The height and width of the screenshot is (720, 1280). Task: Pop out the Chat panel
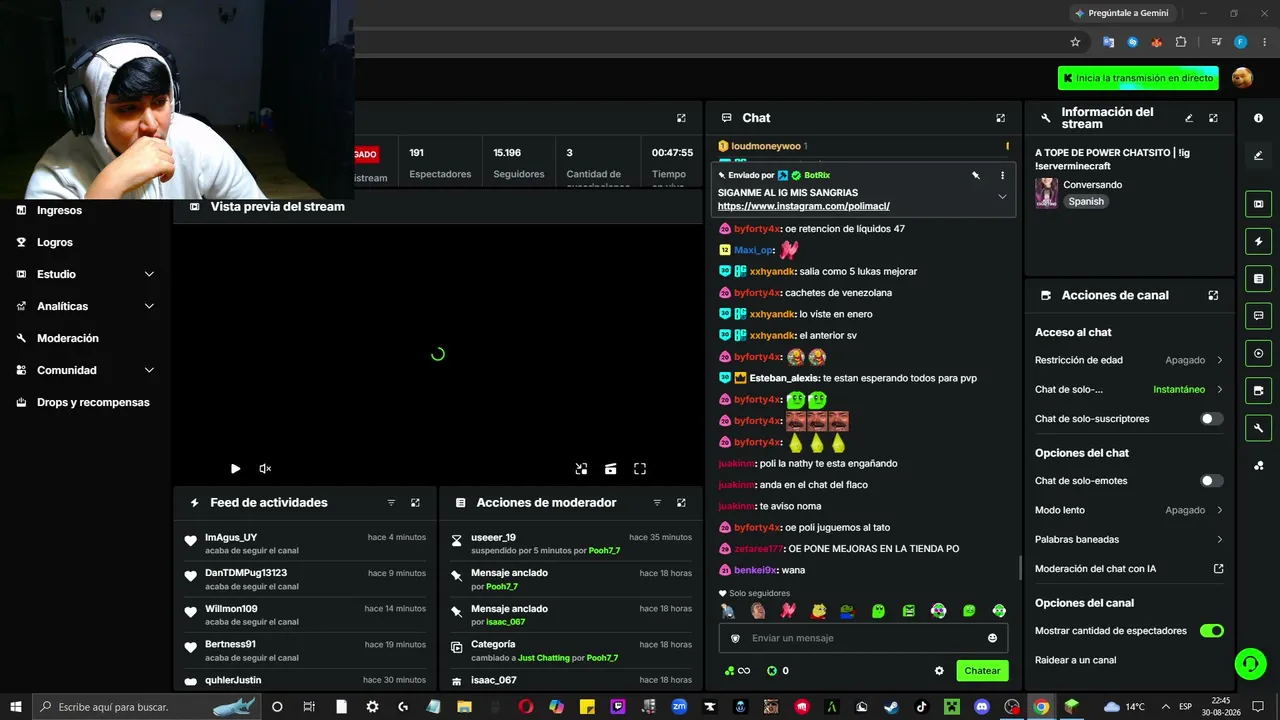(1000, 118)
